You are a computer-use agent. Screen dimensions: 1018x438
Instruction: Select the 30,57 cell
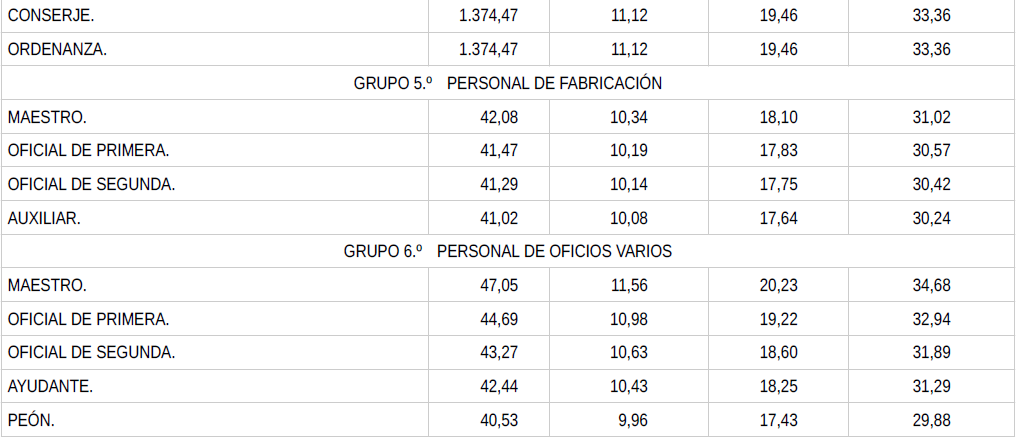(x=931, y=151)
